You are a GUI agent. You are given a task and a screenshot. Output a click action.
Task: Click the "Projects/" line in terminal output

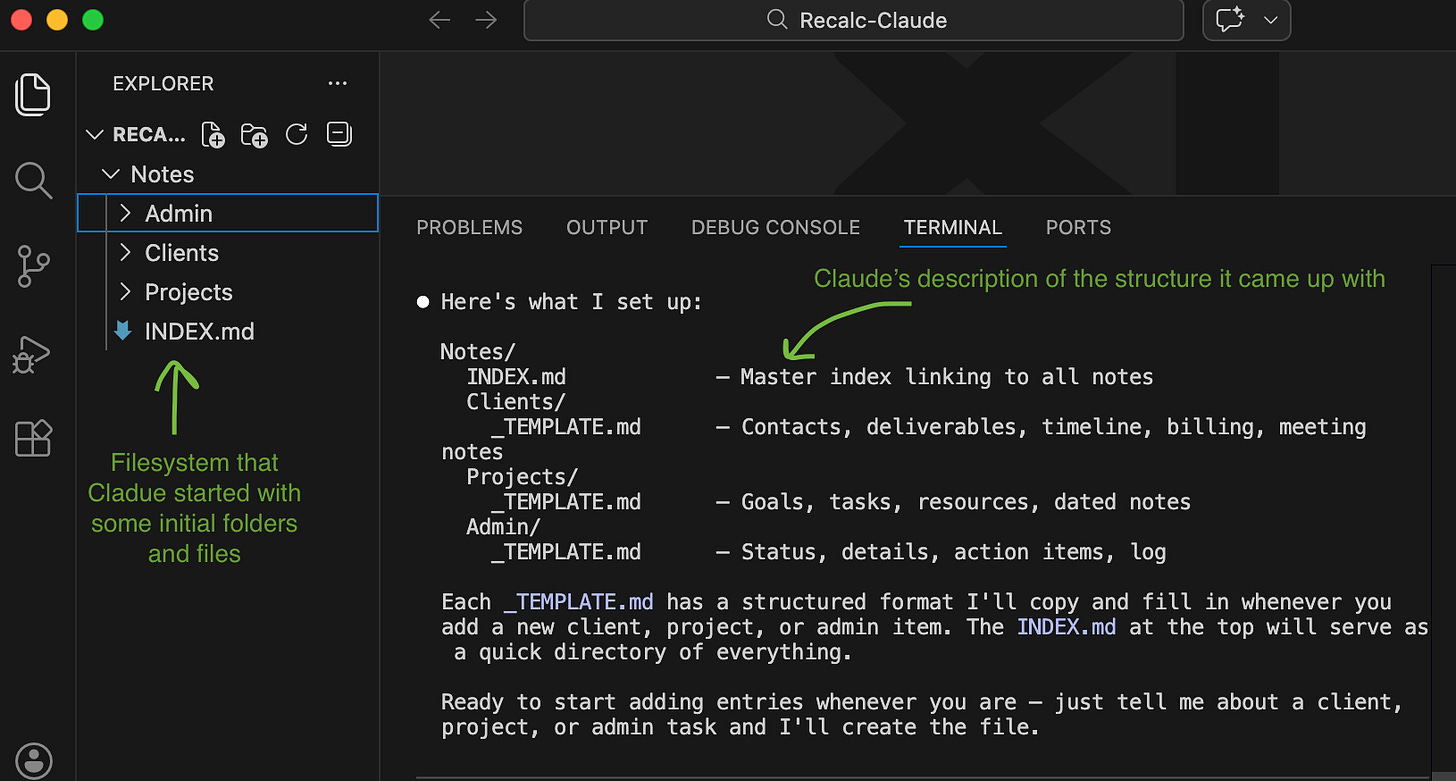[522, 477]
